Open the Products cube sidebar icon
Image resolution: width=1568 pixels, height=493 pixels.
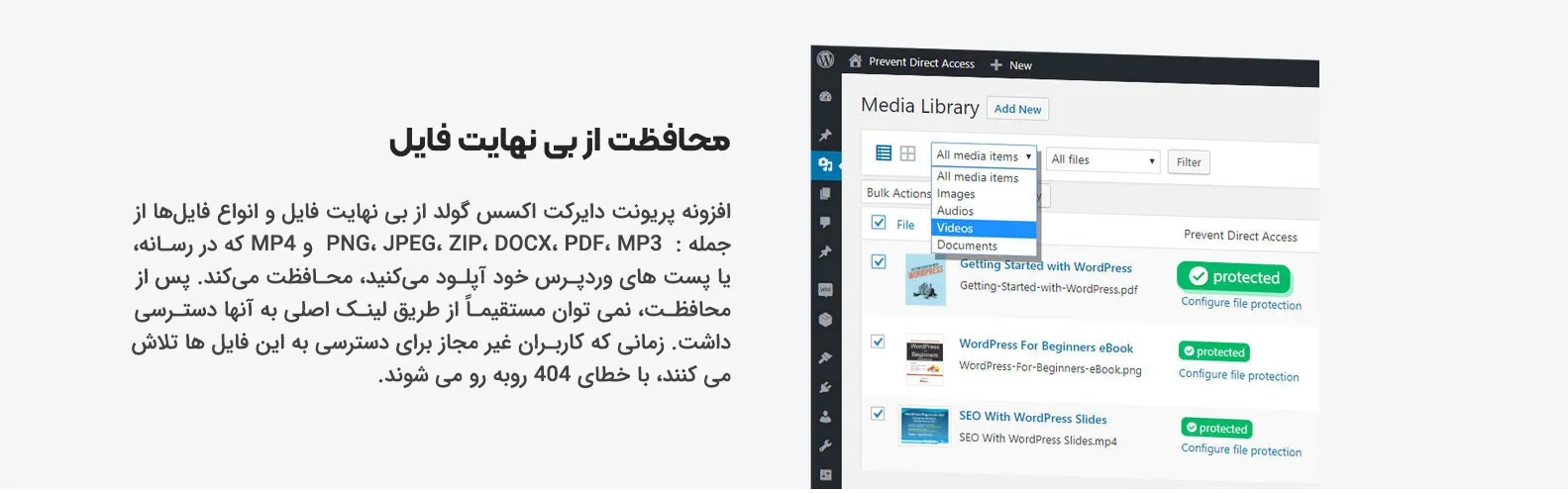click(825, 320)
